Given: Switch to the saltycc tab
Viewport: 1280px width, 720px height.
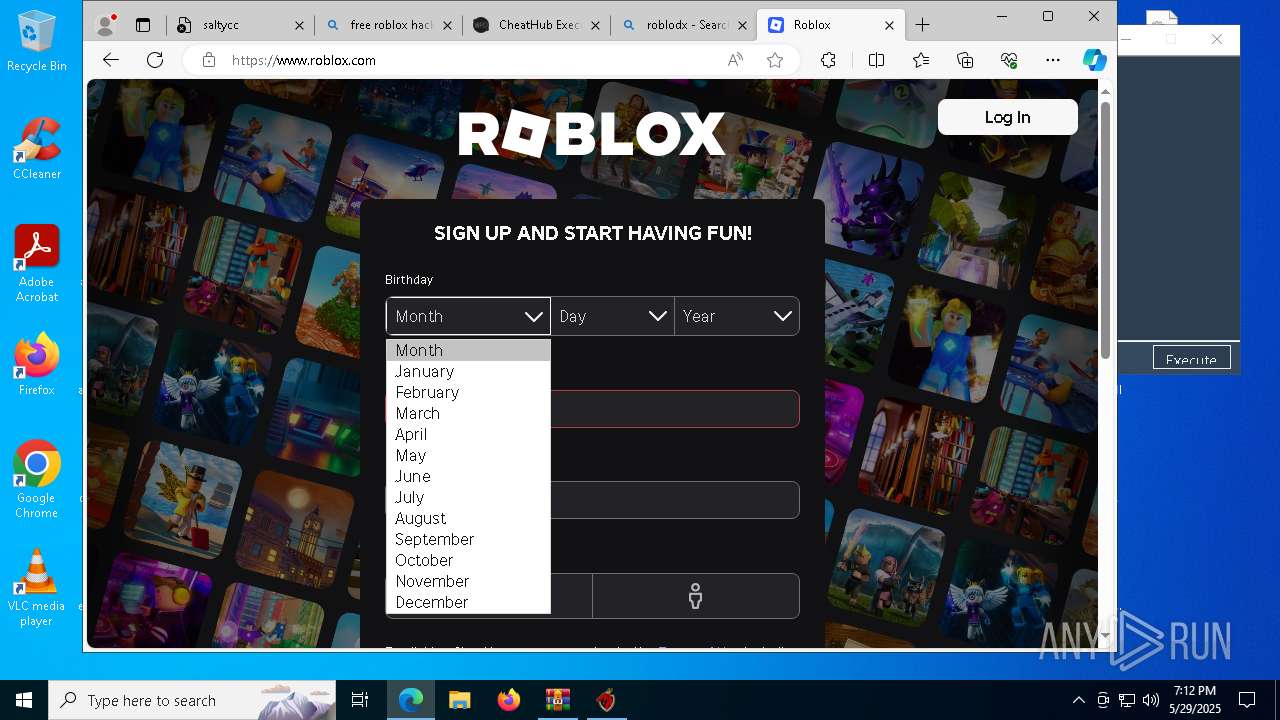Looking at the screenshot, I should coord(240,25).
